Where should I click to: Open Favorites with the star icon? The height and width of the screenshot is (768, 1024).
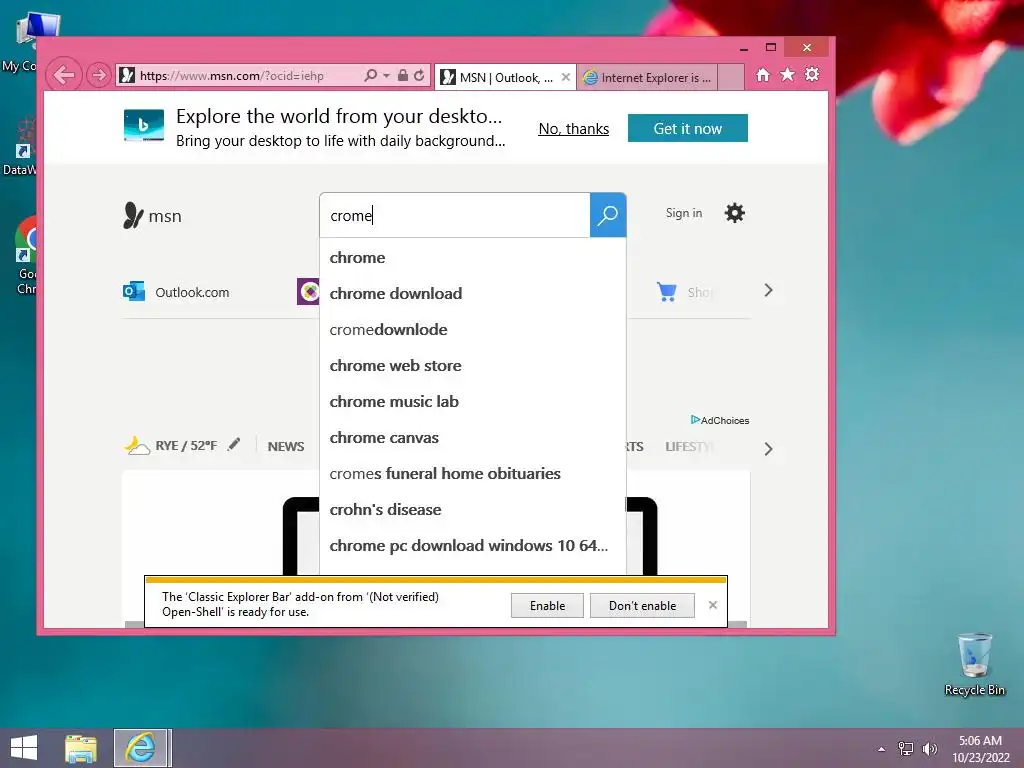(x=788, y=74)
